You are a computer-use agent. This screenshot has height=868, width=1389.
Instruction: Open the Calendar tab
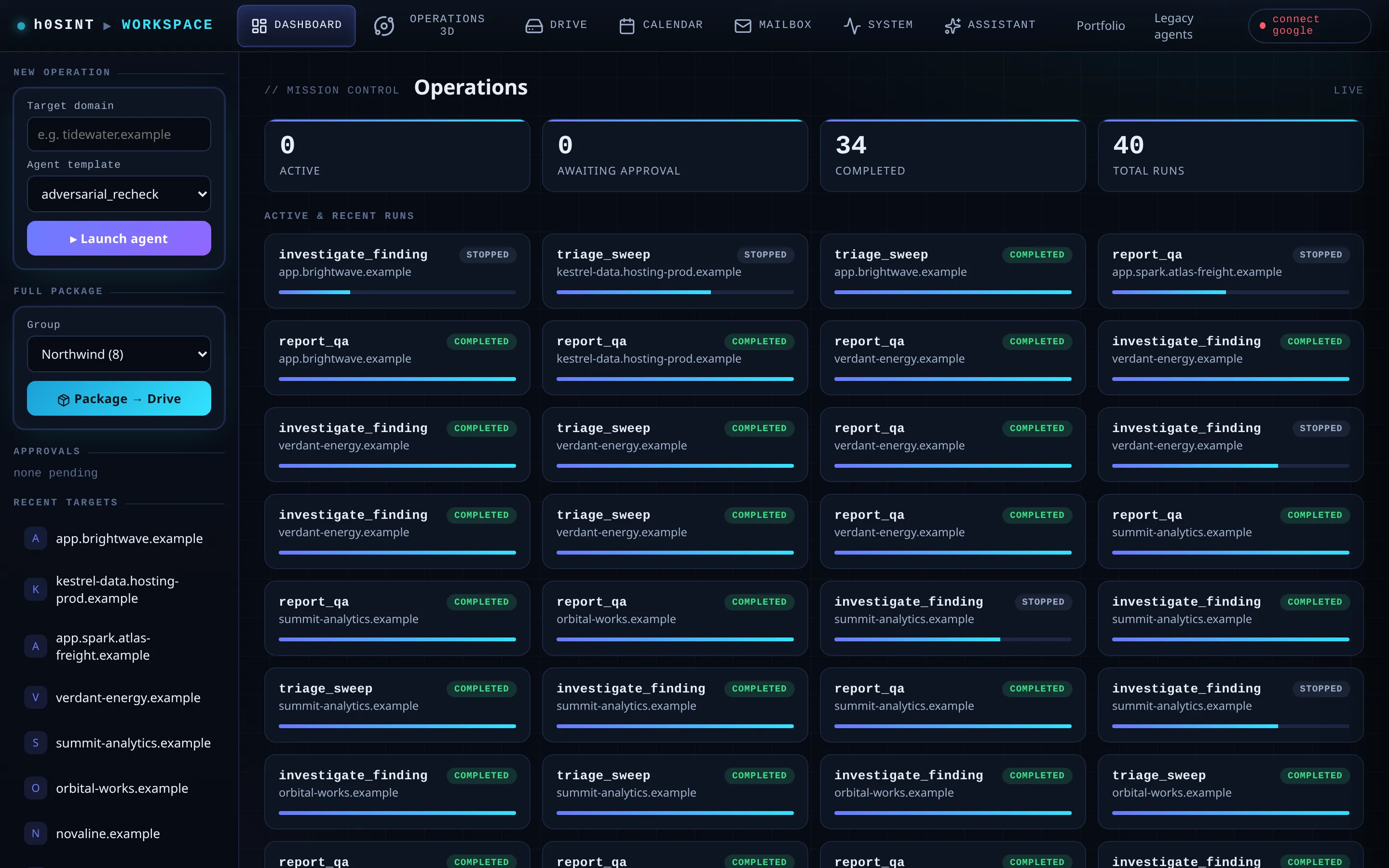click(x=661, y=25)
